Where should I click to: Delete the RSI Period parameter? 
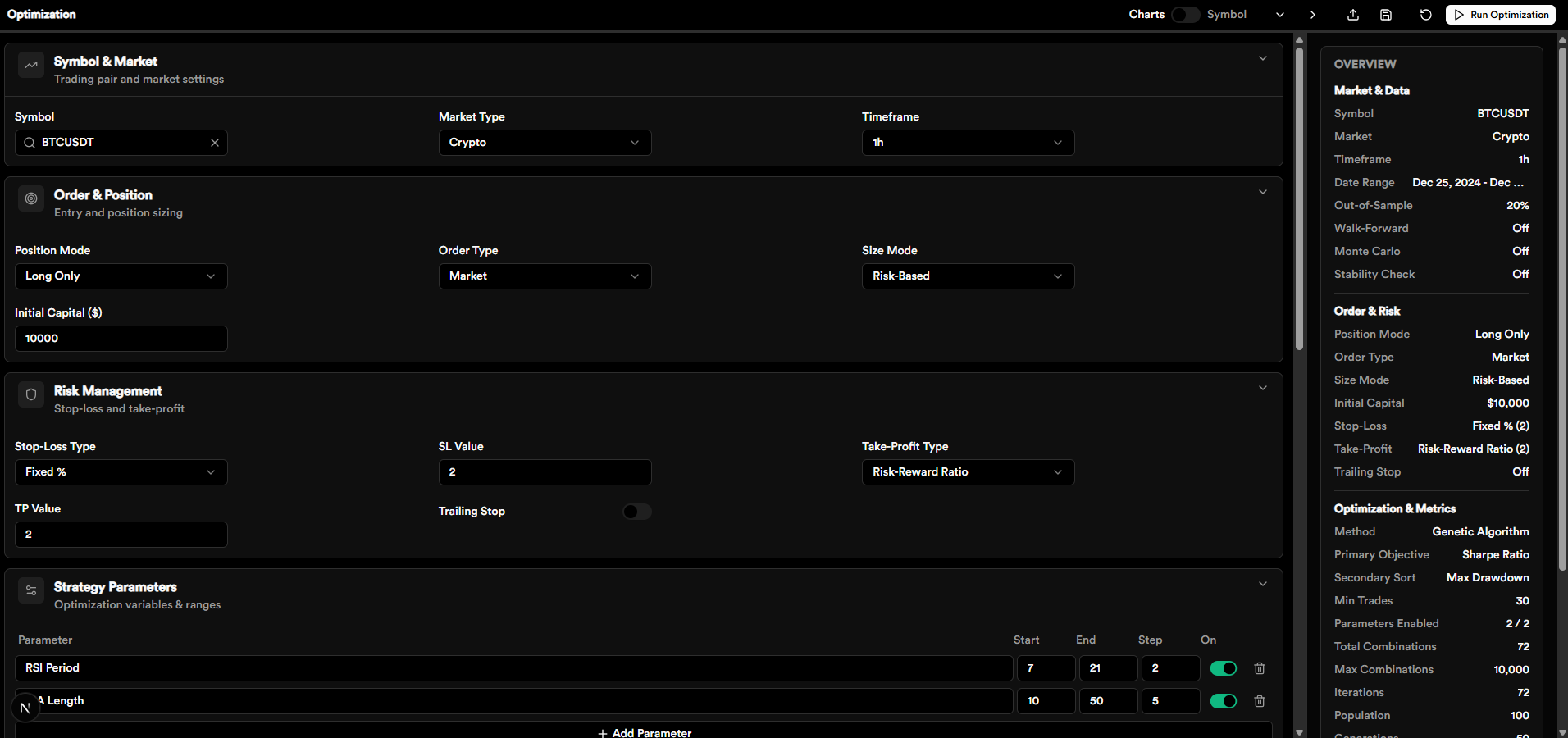click(x=1260, y=668)
